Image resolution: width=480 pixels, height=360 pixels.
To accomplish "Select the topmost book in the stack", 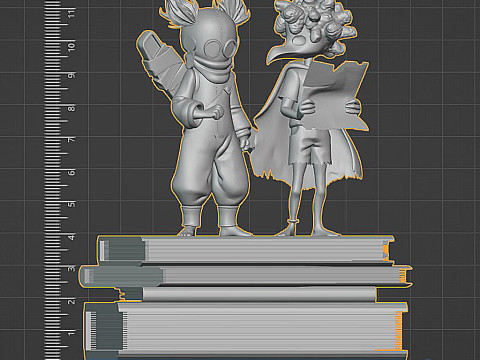I will tap(247, 250).
